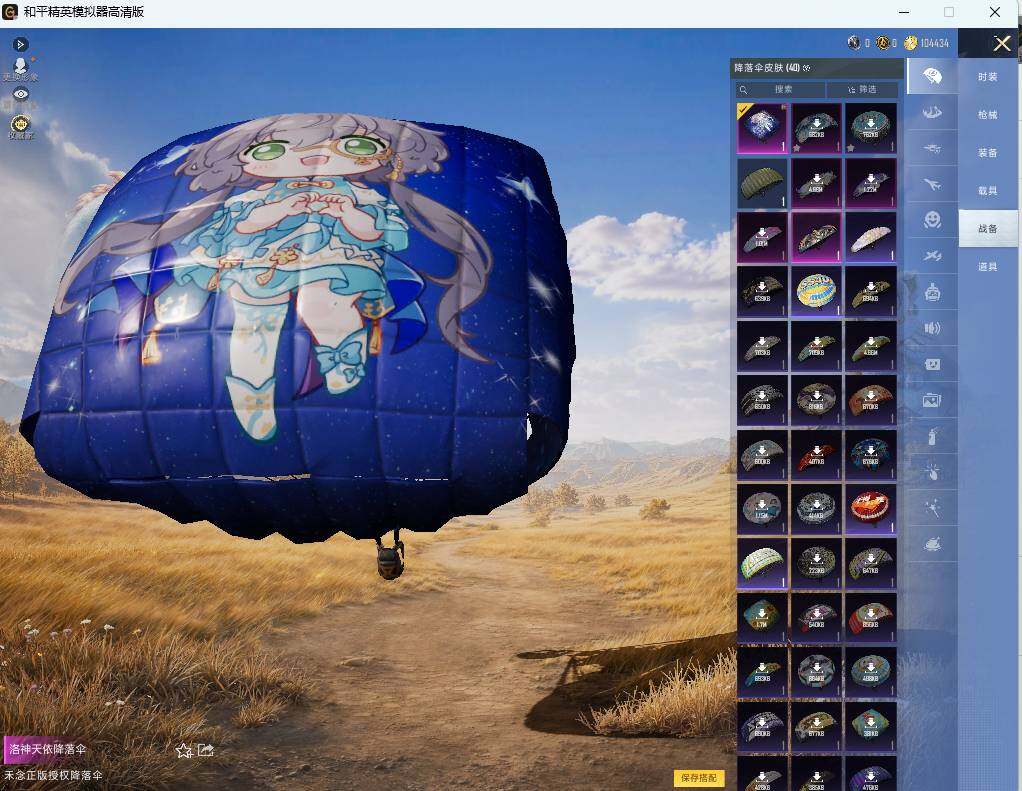Select the yellow blue striped round parachute

tap(816, 292)
